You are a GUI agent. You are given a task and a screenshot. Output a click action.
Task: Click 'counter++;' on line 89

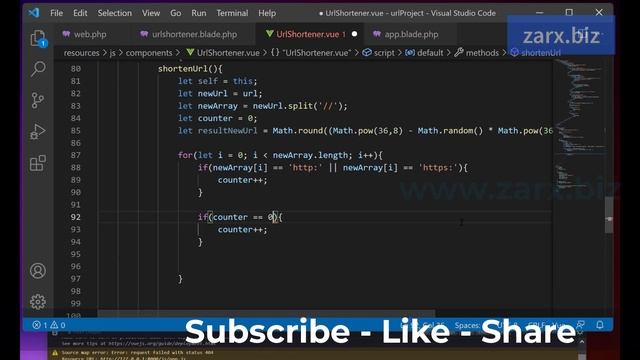242,180
